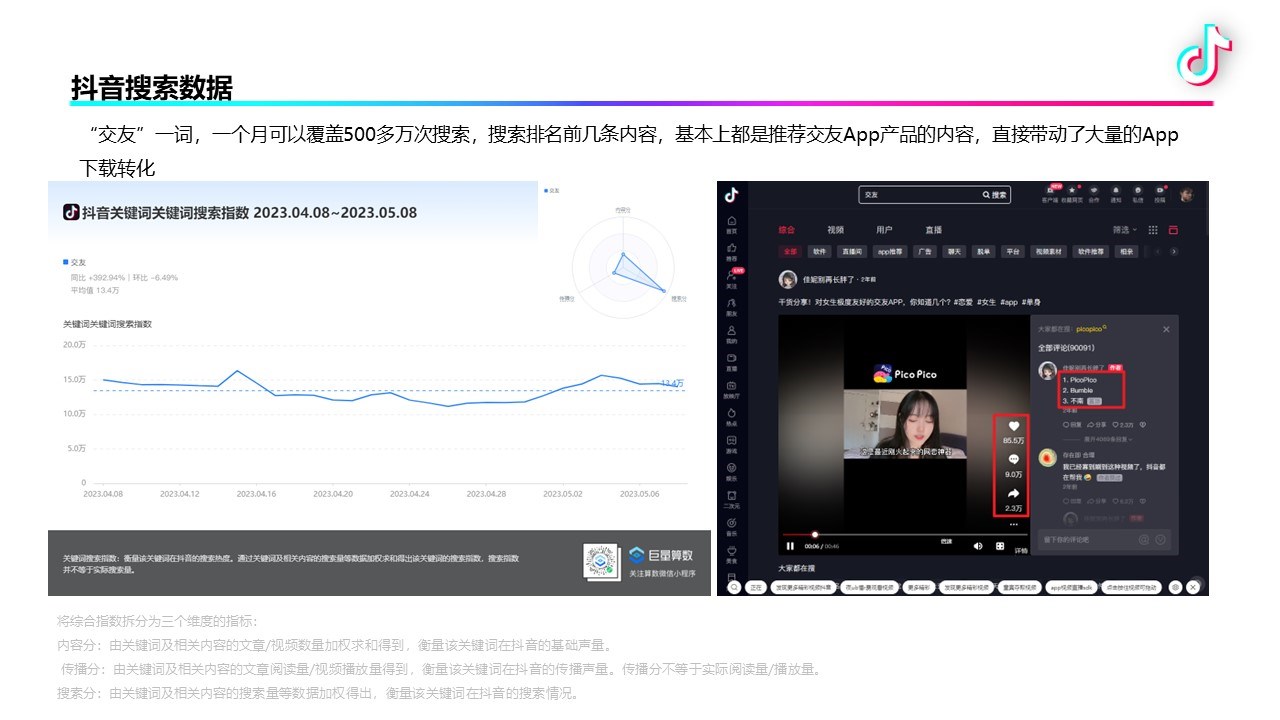Select the app推荐 filter chip
This screenshot has height=720, width=1280.
pyautogui.click(x=888, y=252)
